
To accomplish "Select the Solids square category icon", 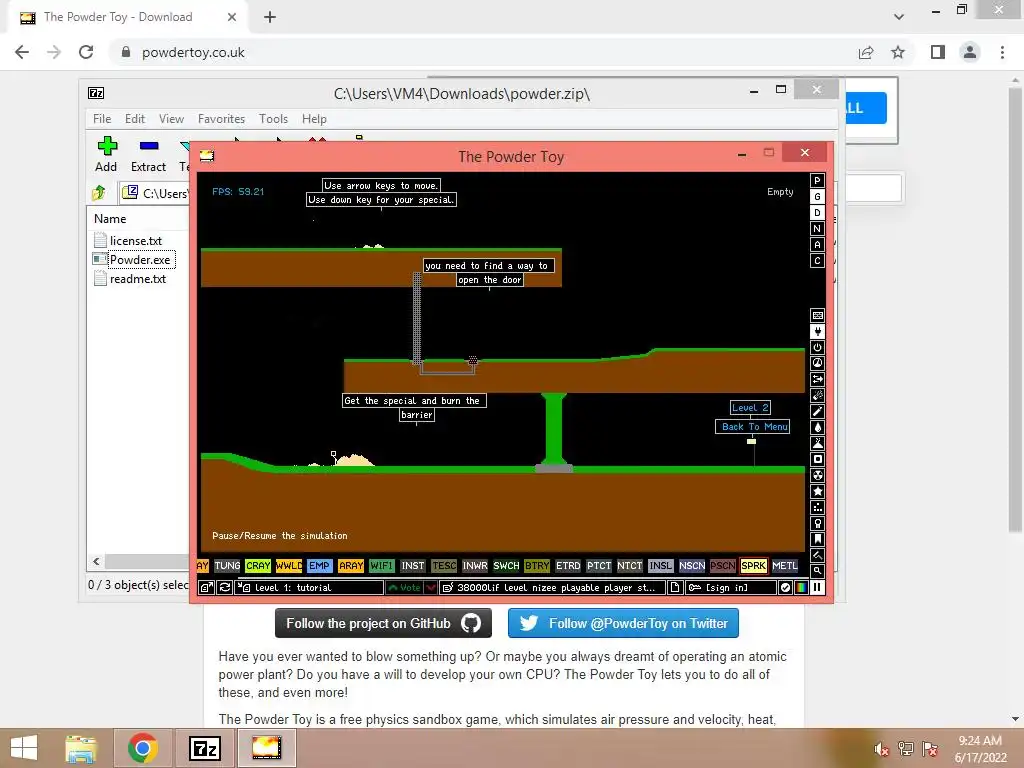I will (817, 459).
